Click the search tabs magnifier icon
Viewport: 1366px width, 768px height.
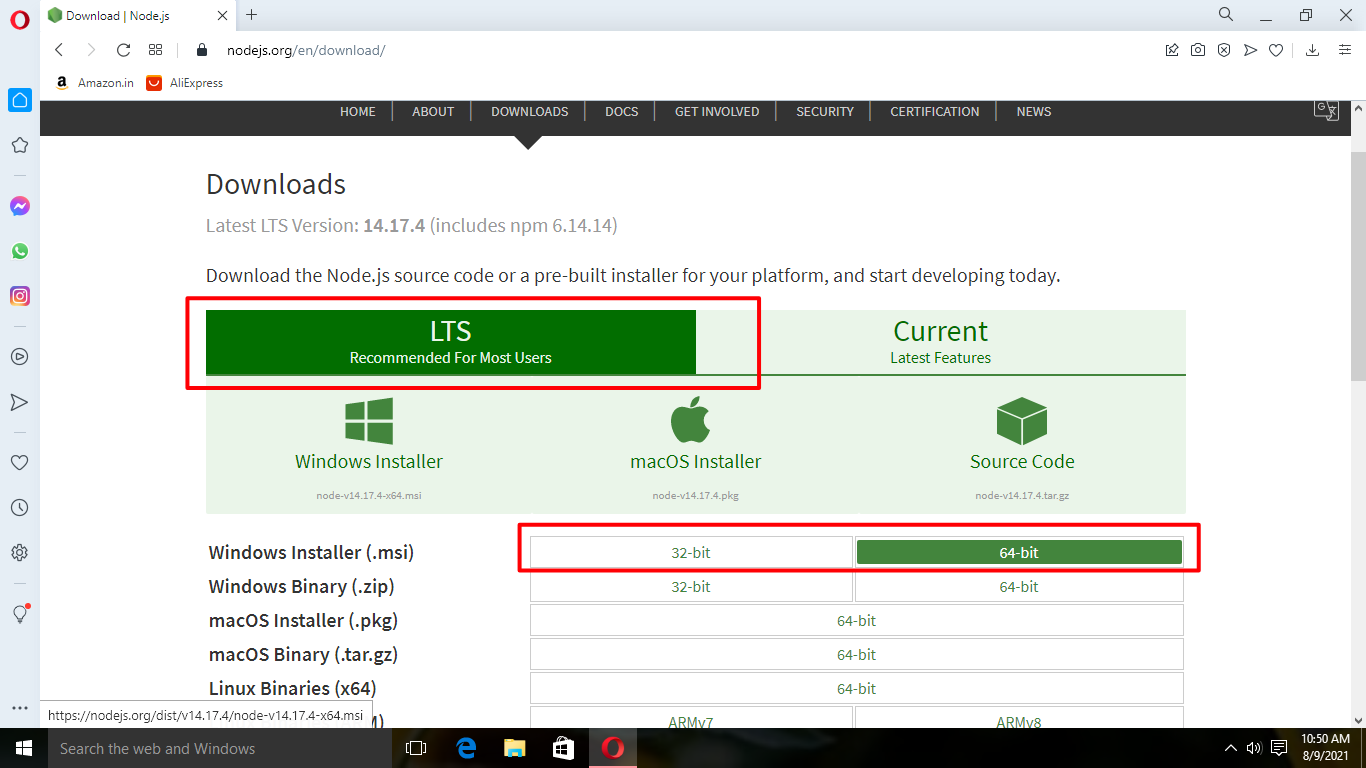[x=1226, y=14]
